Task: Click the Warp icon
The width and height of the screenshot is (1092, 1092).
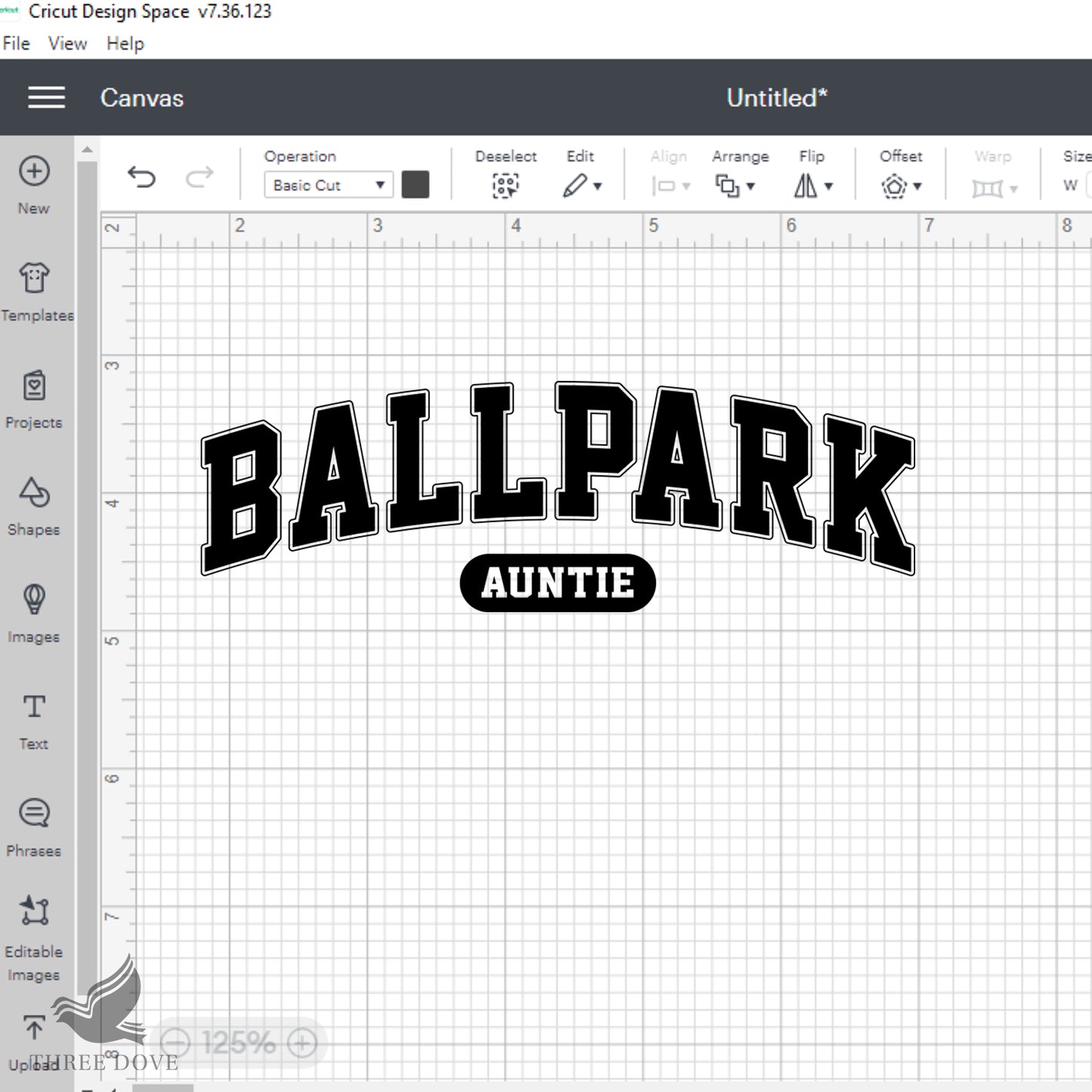Action: pyautogui.click(x=987, y=187)
